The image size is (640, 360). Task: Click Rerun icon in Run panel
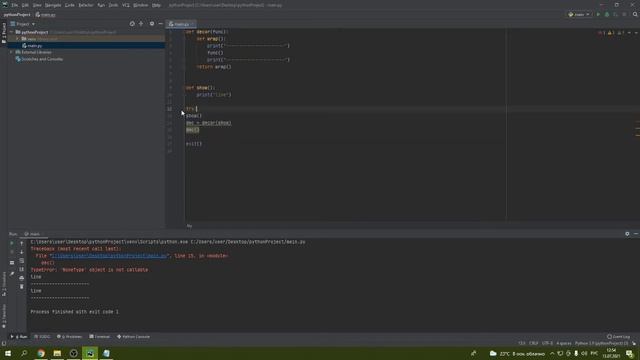(12, 243)
